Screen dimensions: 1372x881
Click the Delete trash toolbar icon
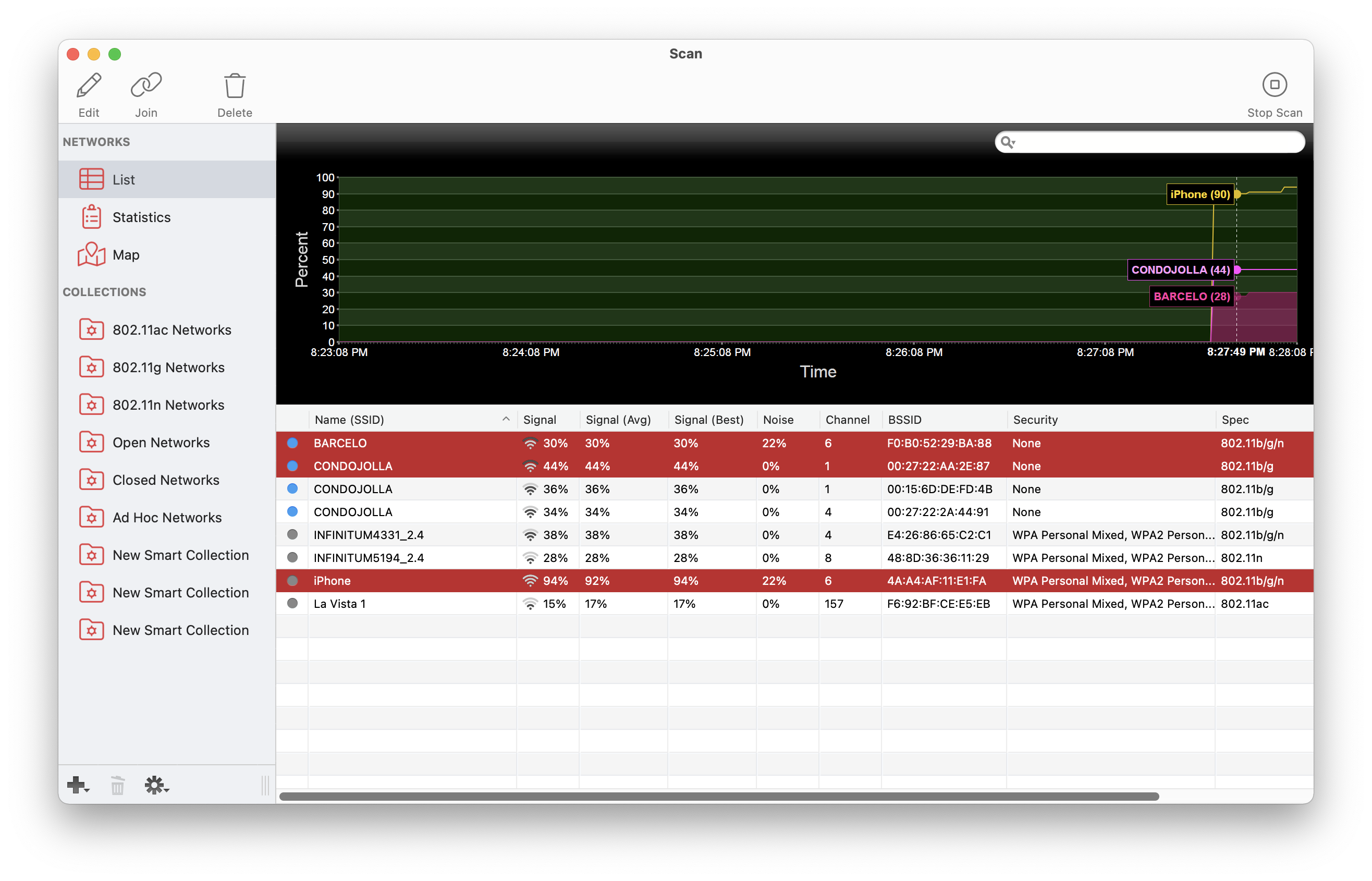pyautogui.click(x=235, y=86)
